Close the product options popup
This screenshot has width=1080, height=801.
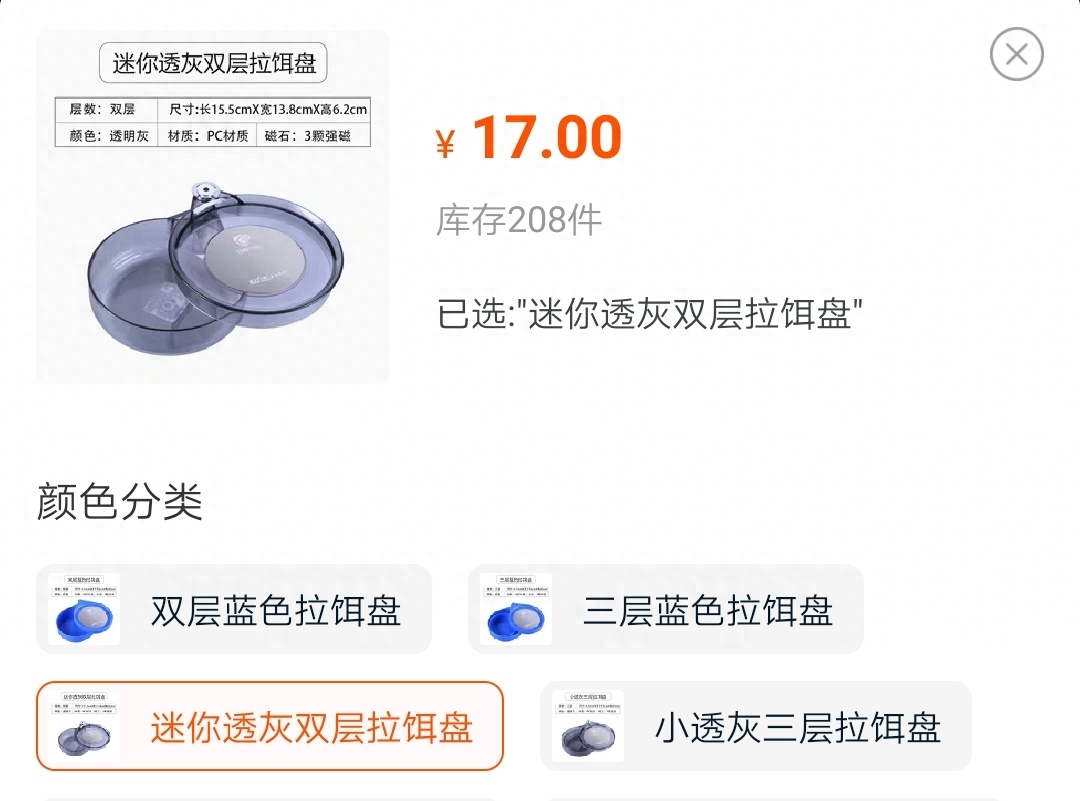click(x=1017, y=54)
